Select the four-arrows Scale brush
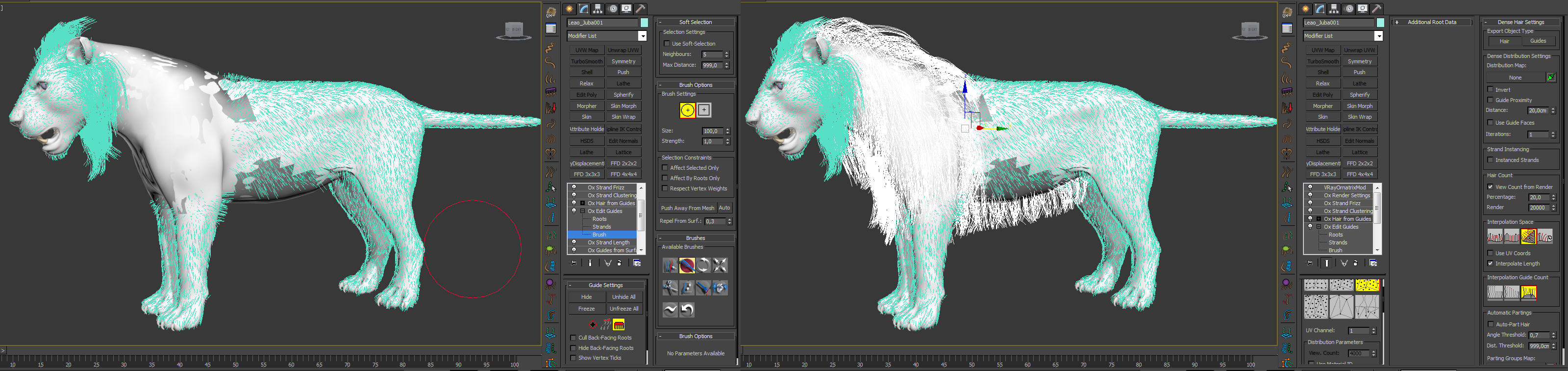The image size is (1568, 371). coord(720,265)
